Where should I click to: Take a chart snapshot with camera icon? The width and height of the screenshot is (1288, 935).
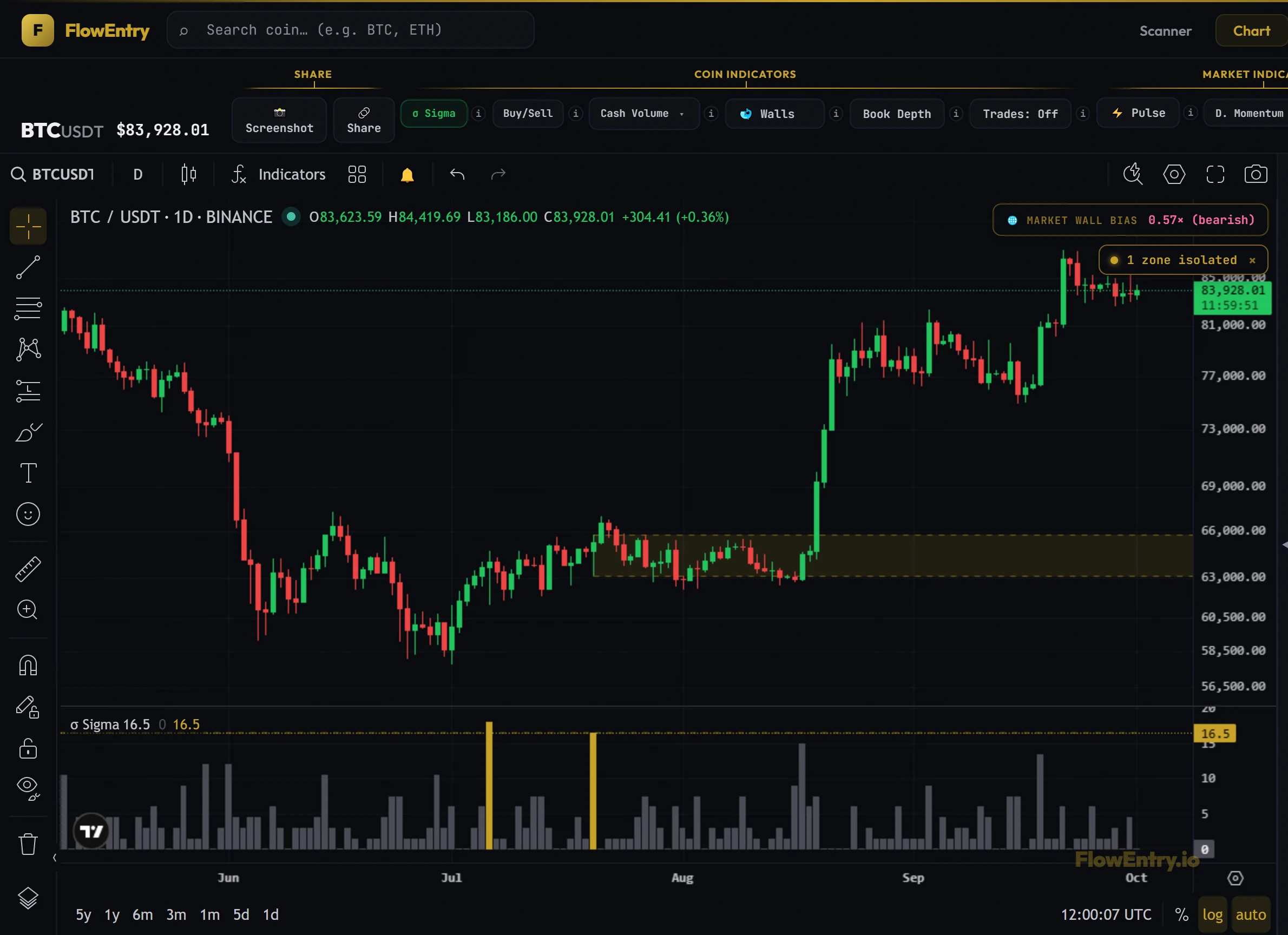pyautogui.click(x=1256, y=174)
